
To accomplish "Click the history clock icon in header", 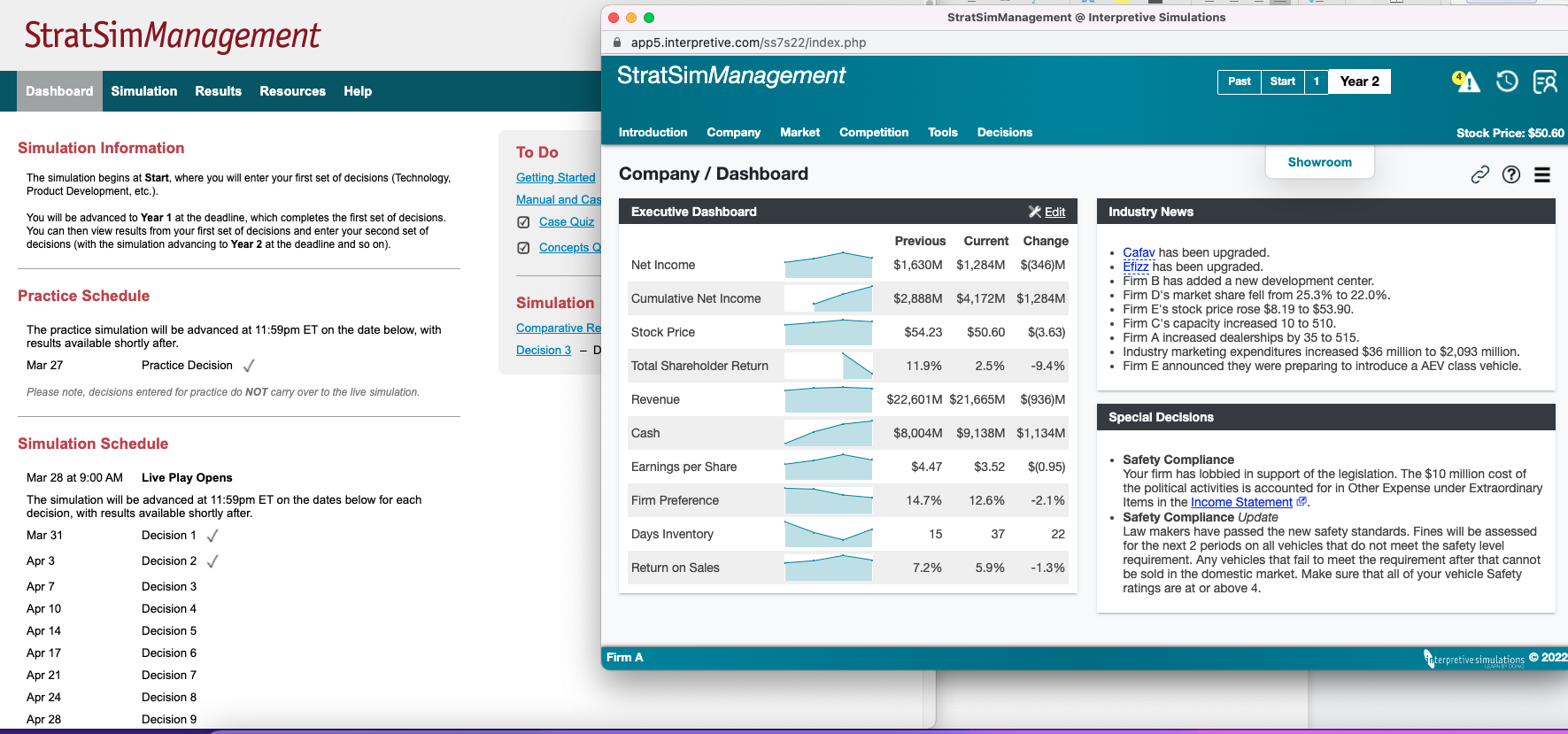I will click(x=1507, y=81).
